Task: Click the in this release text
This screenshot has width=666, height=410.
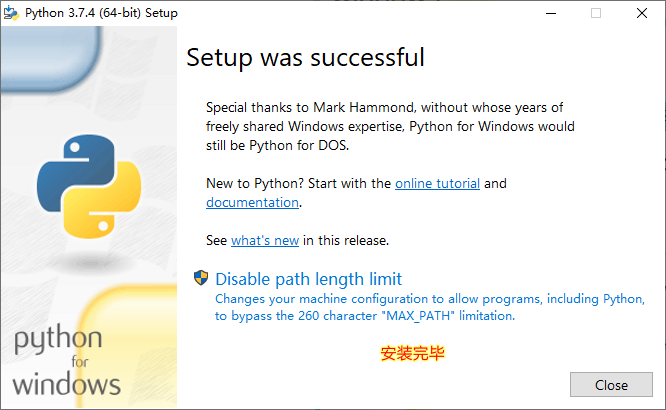Action: pos(346,240)
